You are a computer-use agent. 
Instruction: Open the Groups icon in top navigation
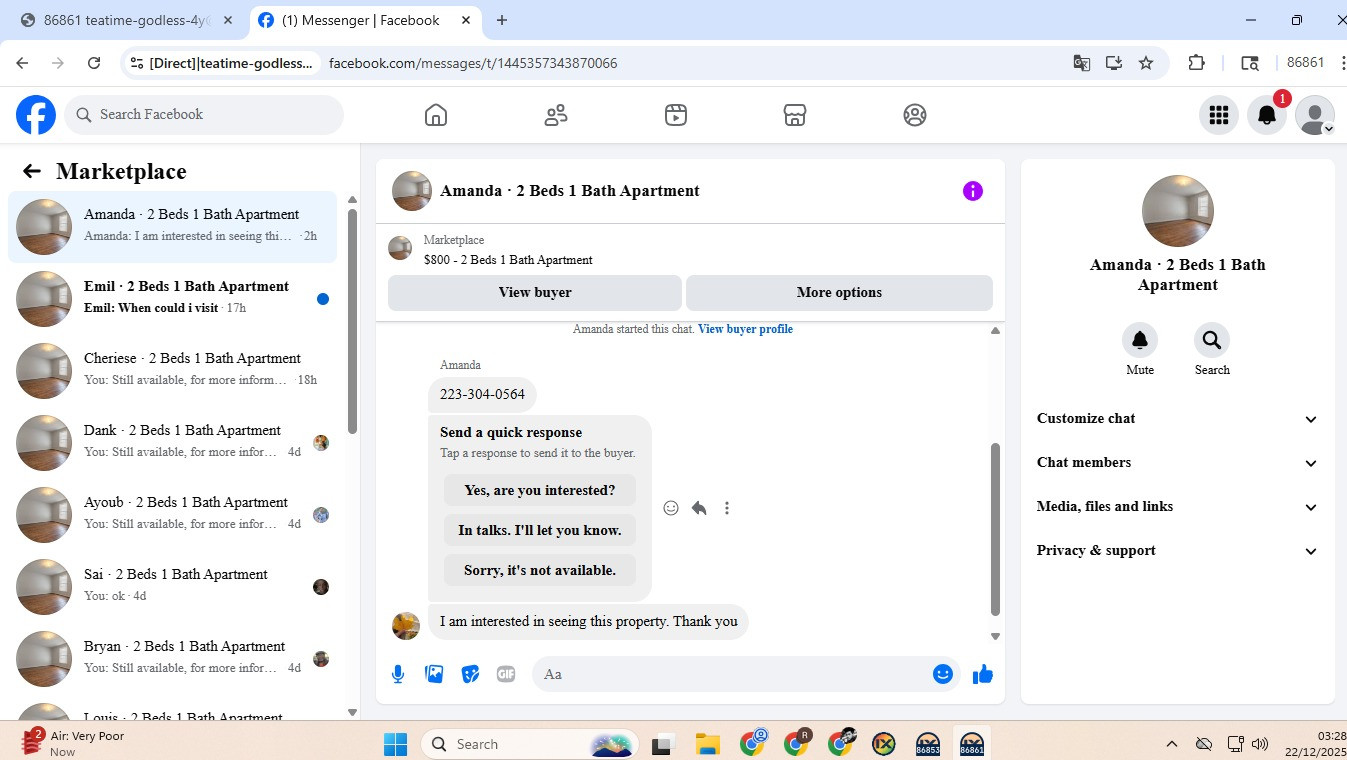pos(915,115)
